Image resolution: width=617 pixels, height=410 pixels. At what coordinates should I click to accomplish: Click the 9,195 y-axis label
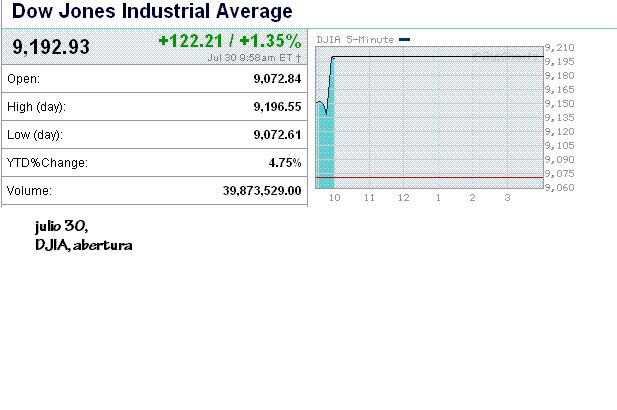[x=560, y=62]
